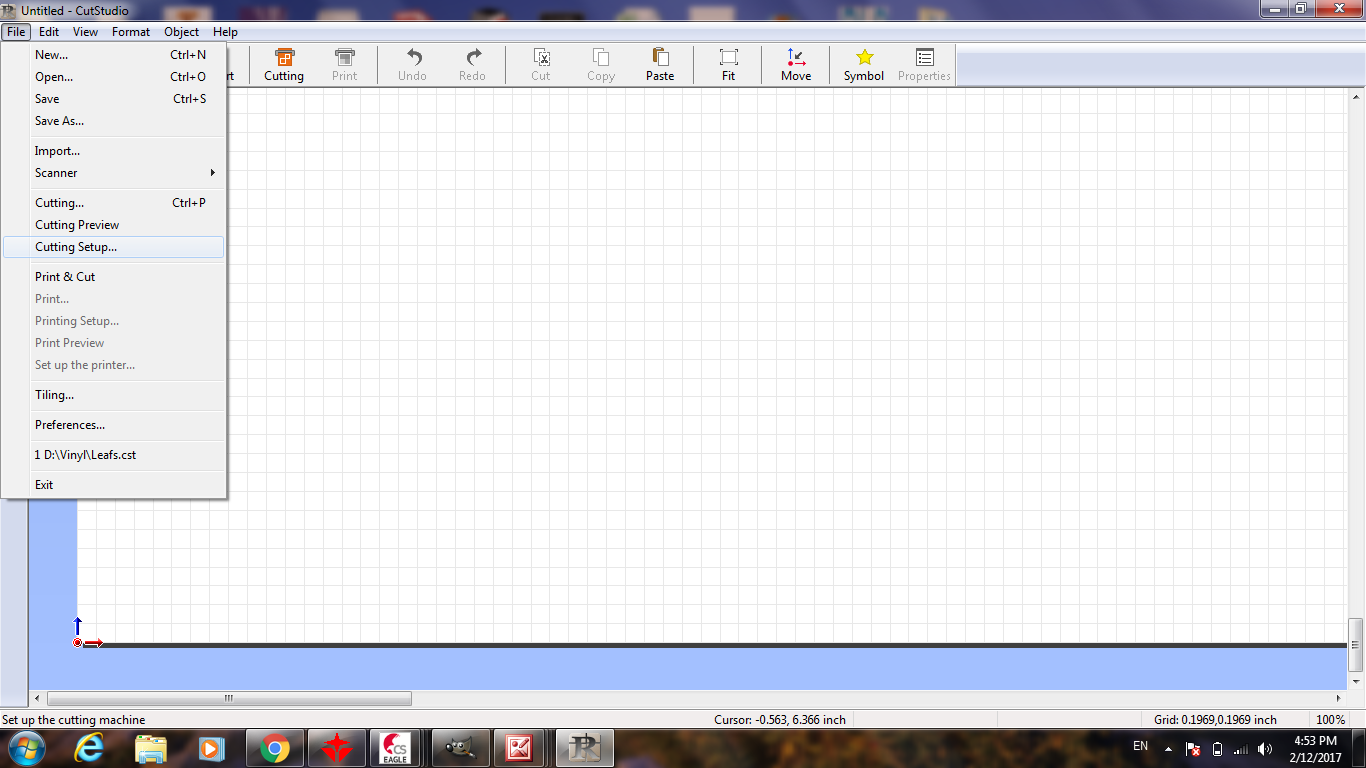Click the Cutting toolbar icon

[x=284, y=65]
